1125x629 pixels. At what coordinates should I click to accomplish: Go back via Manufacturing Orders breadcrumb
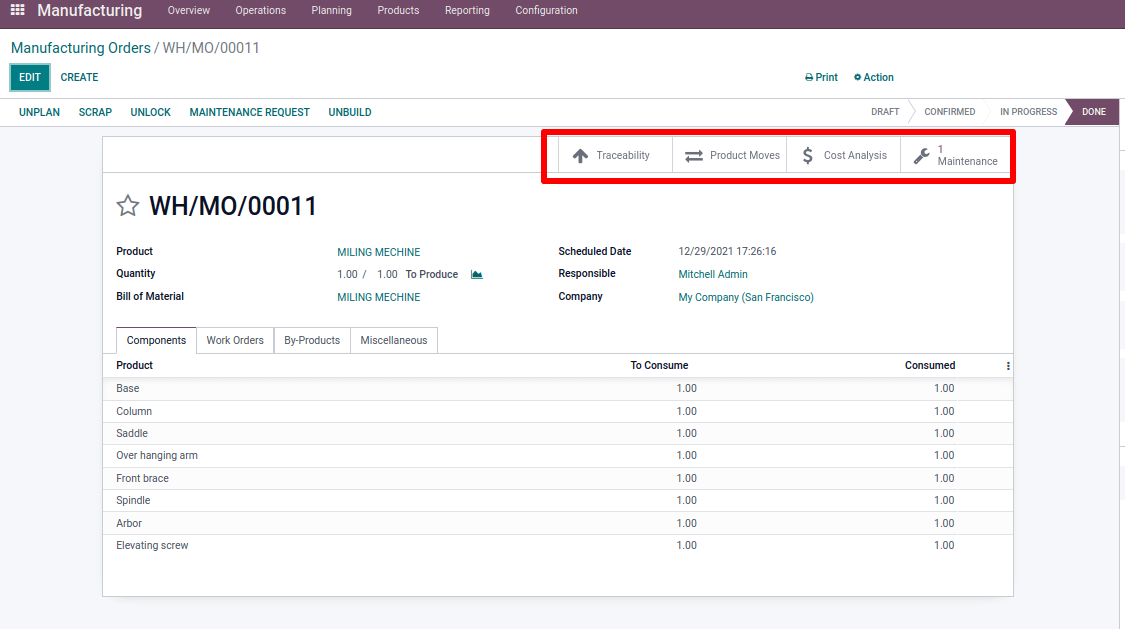click(x=80, y=48)
